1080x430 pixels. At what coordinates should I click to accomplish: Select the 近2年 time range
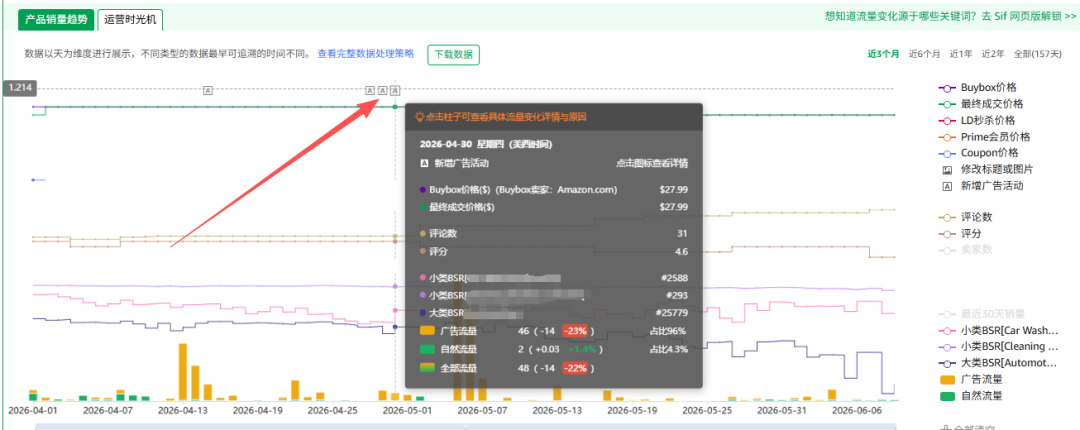click(x=993, y=54)
